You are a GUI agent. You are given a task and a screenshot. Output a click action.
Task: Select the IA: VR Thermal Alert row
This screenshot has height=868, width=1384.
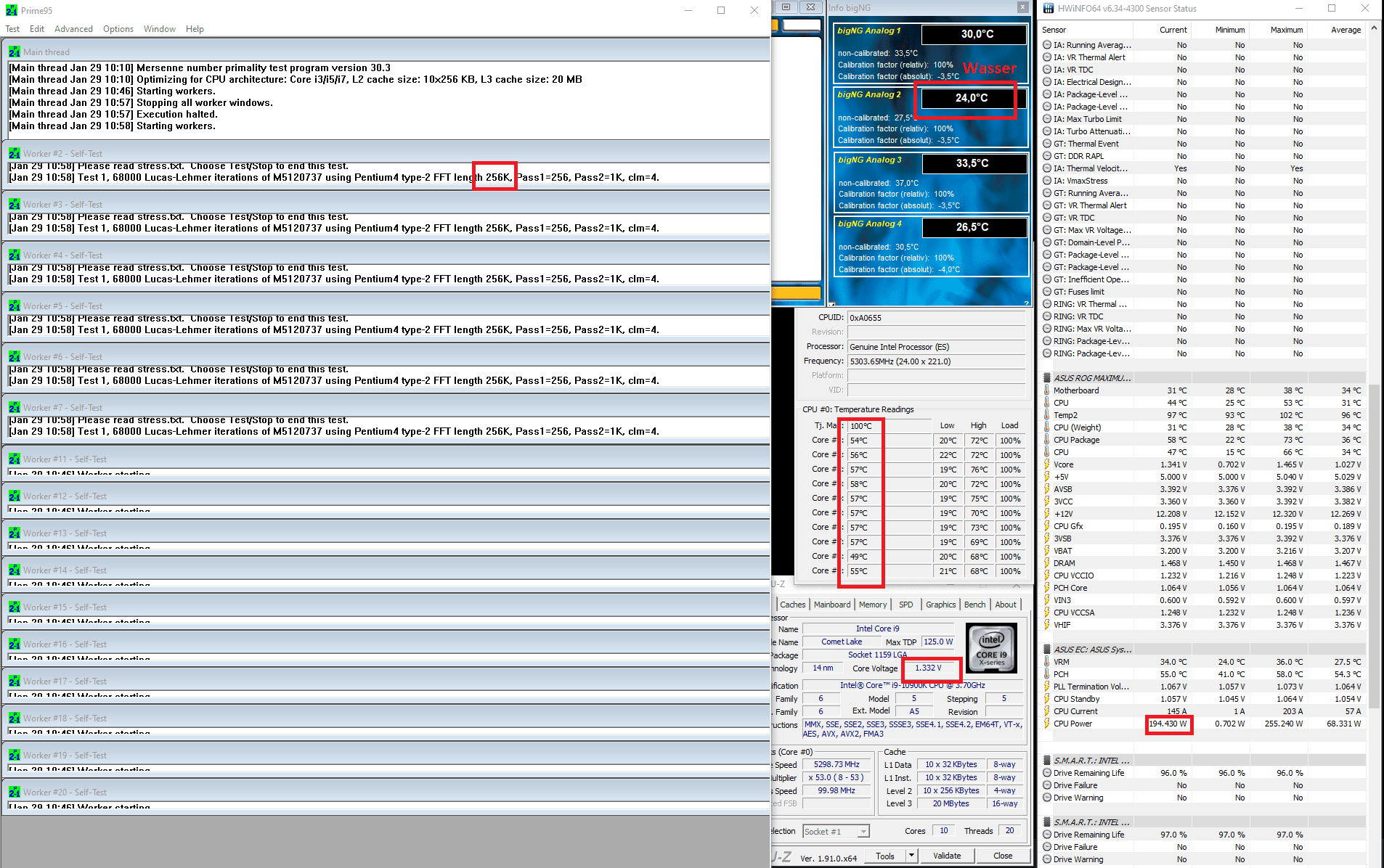pos(1203,57)
